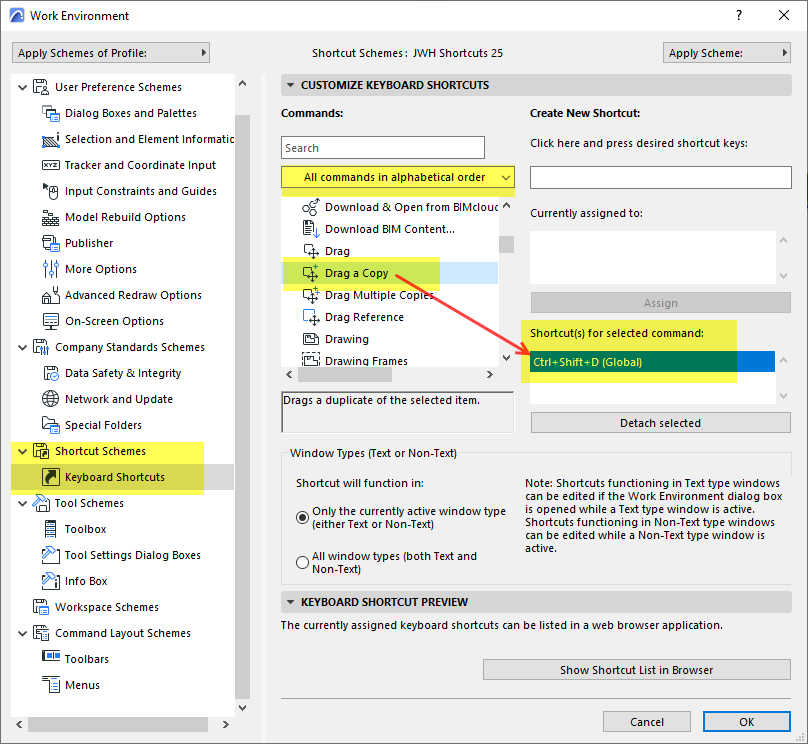Click commands list scroll up arrow
The image size is (808, 744).
click(x=507, y=206)
